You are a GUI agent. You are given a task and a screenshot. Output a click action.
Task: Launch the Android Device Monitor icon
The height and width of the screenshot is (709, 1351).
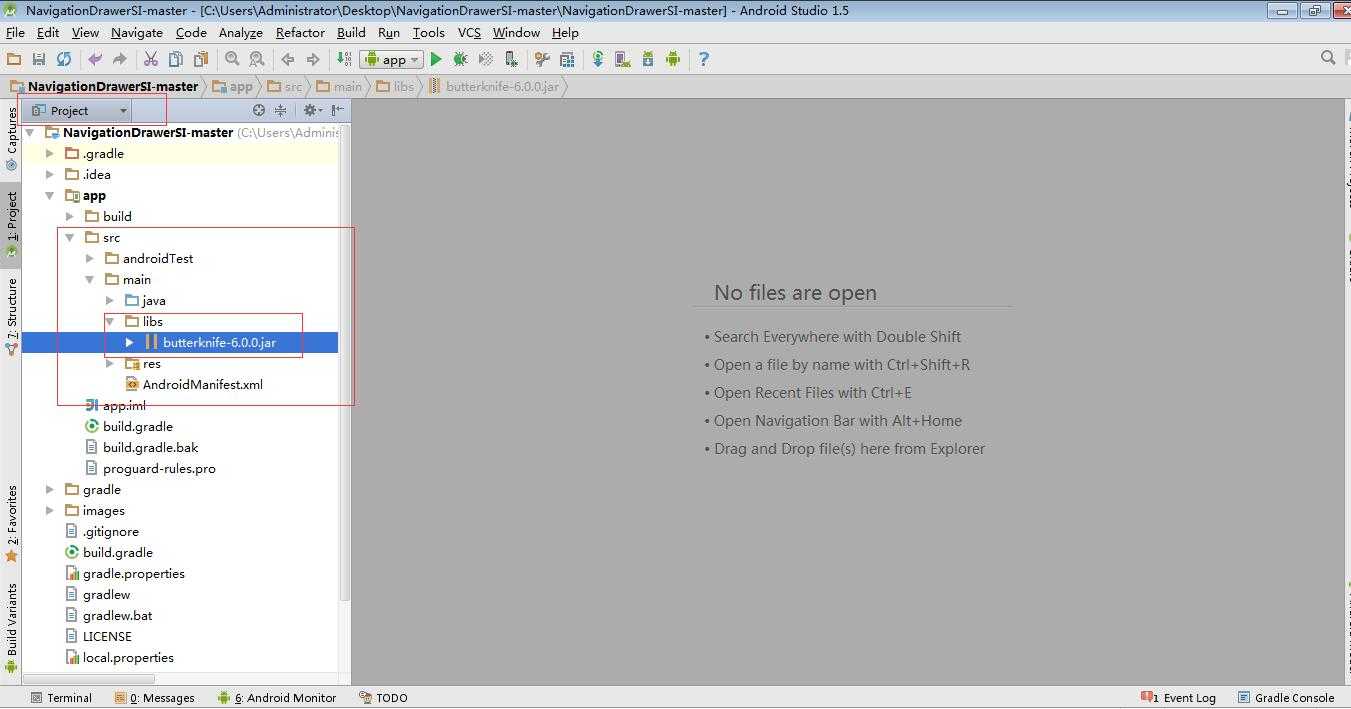click(673, 59)
